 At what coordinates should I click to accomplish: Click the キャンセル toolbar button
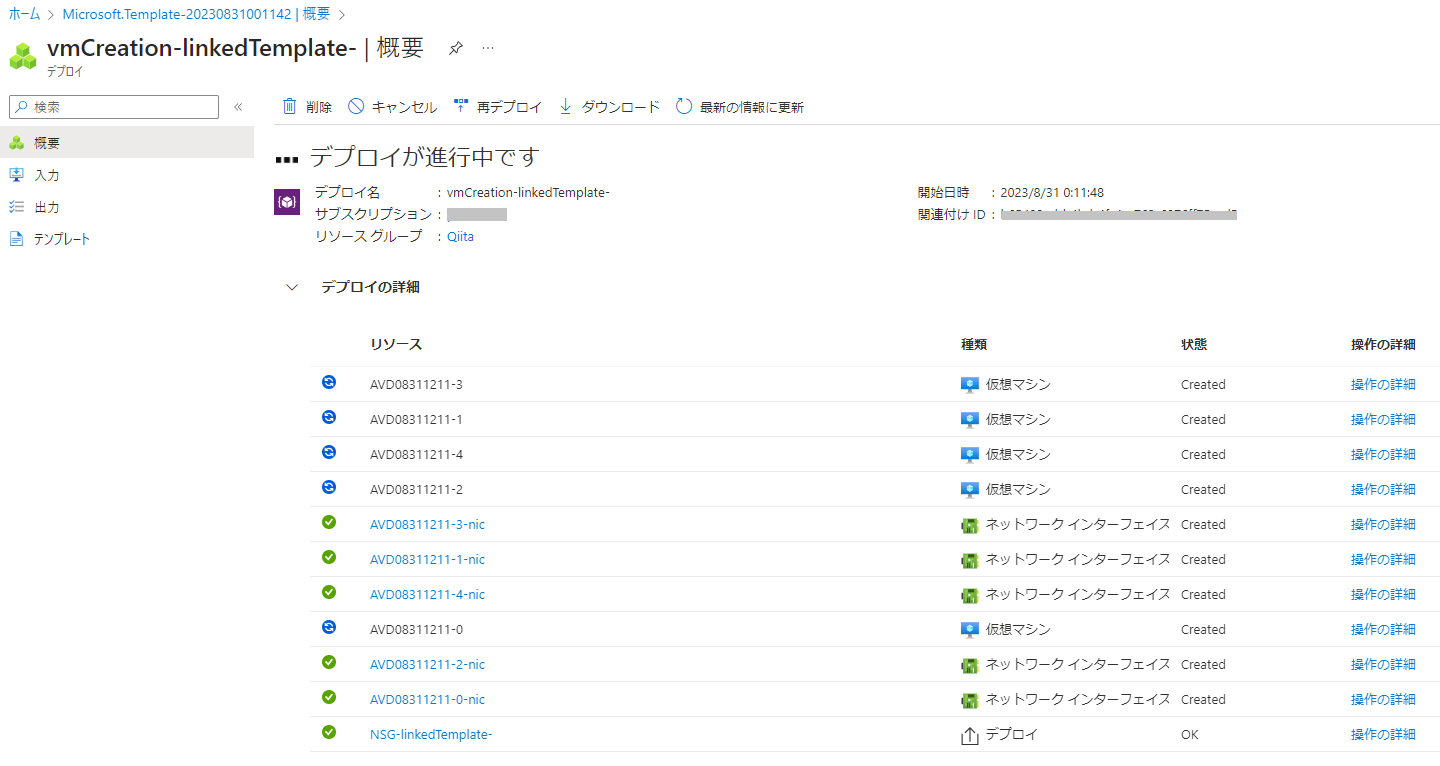392,107
